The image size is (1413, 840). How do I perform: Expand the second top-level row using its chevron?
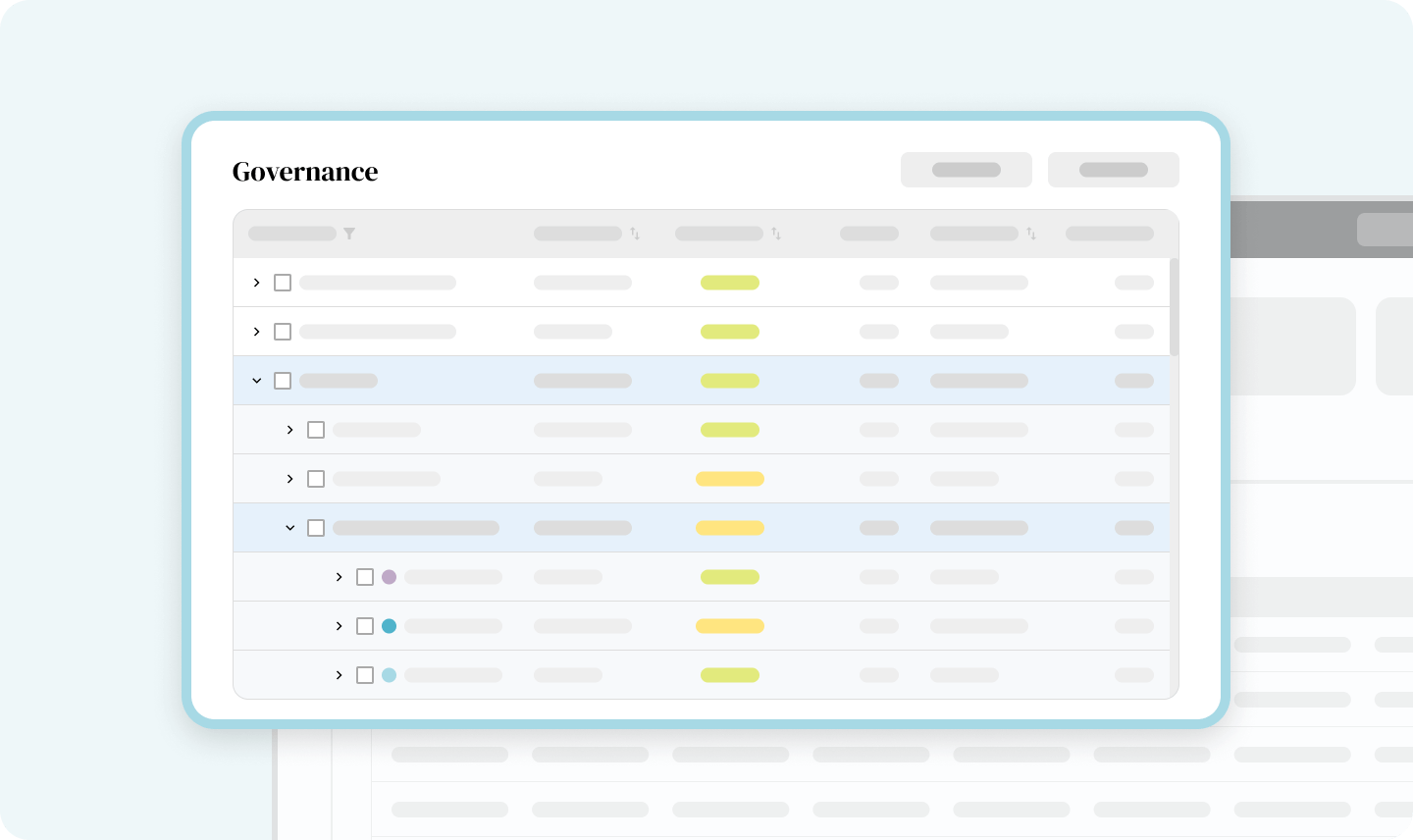click(x=257, y=332)
